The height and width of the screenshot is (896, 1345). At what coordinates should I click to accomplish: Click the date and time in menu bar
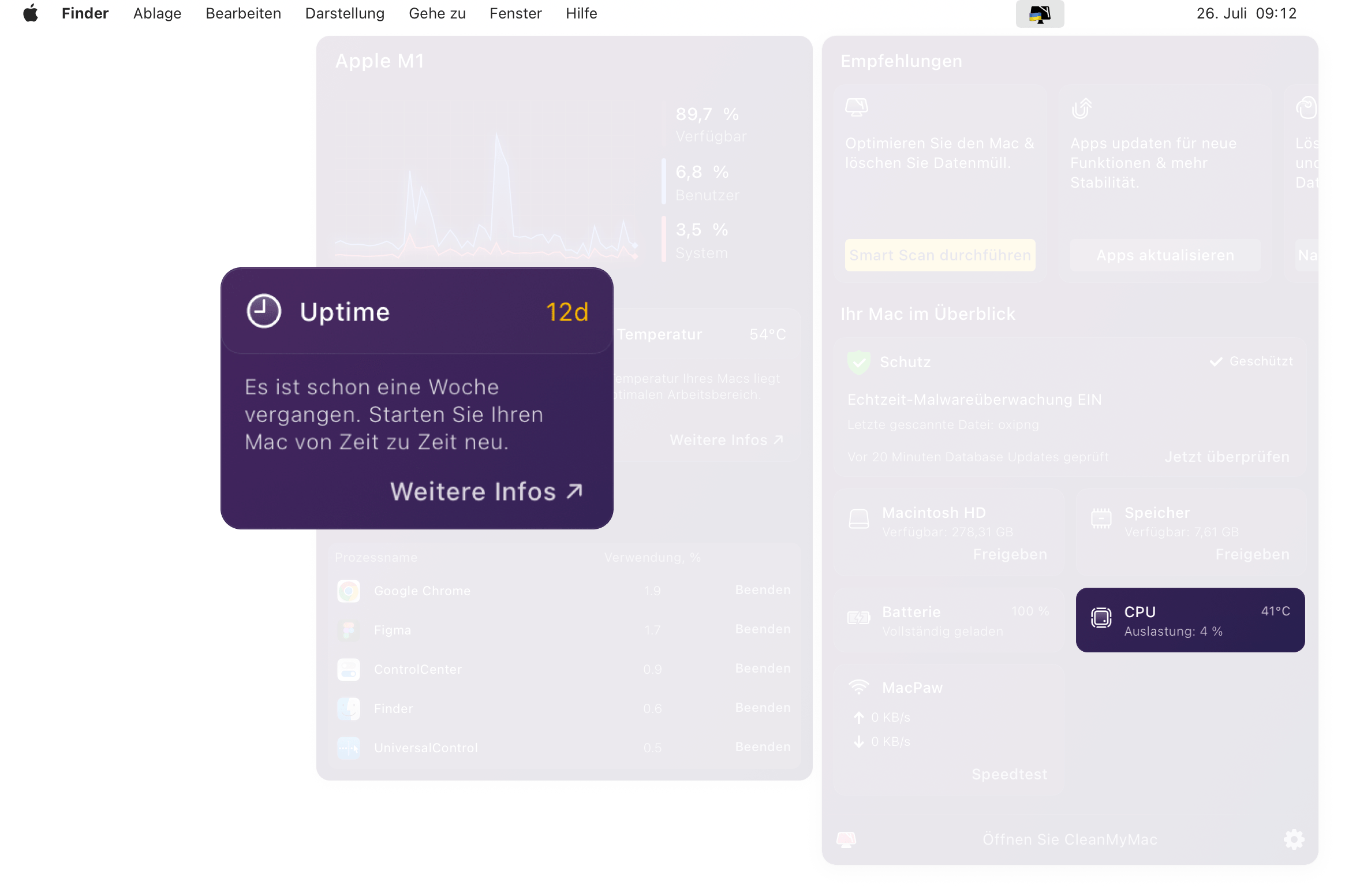1246,13
